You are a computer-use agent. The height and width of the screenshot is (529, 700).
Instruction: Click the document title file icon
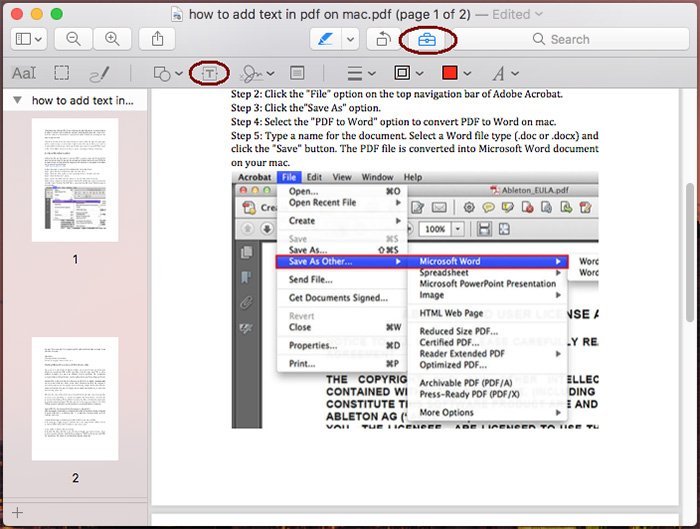tap(177, 15)
